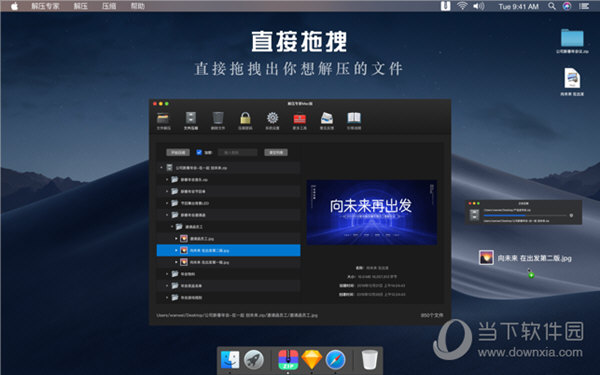Click the 850 file count in status bar
Screen dimensions: 600x375
coord(432,315)
